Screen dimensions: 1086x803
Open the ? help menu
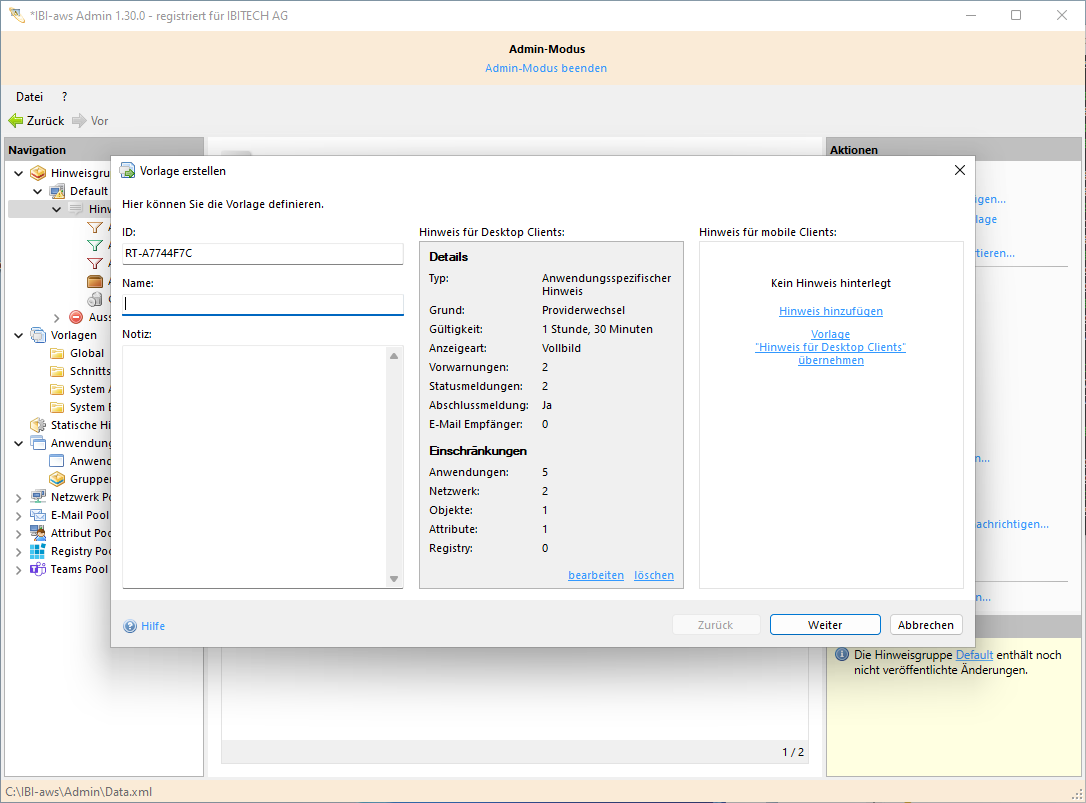point(64,97)
